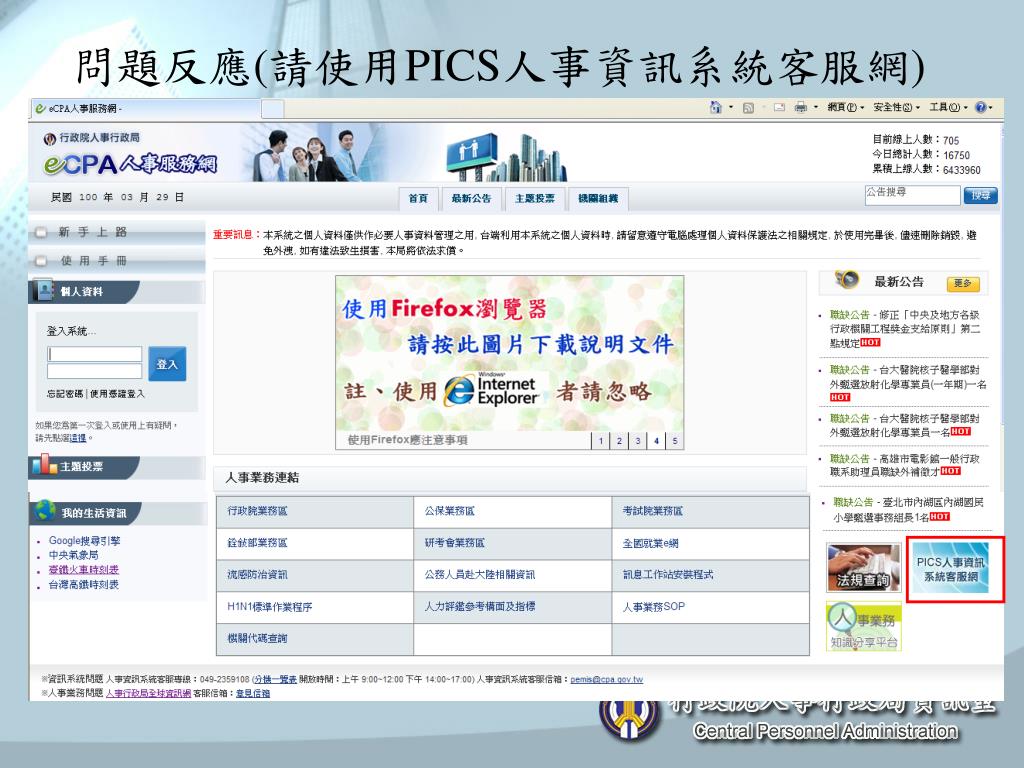Screen dimensions: 1024x768
Task: Open the 公務人員赴大陸相關資訊 link
Action: click(x=480, y=575)
